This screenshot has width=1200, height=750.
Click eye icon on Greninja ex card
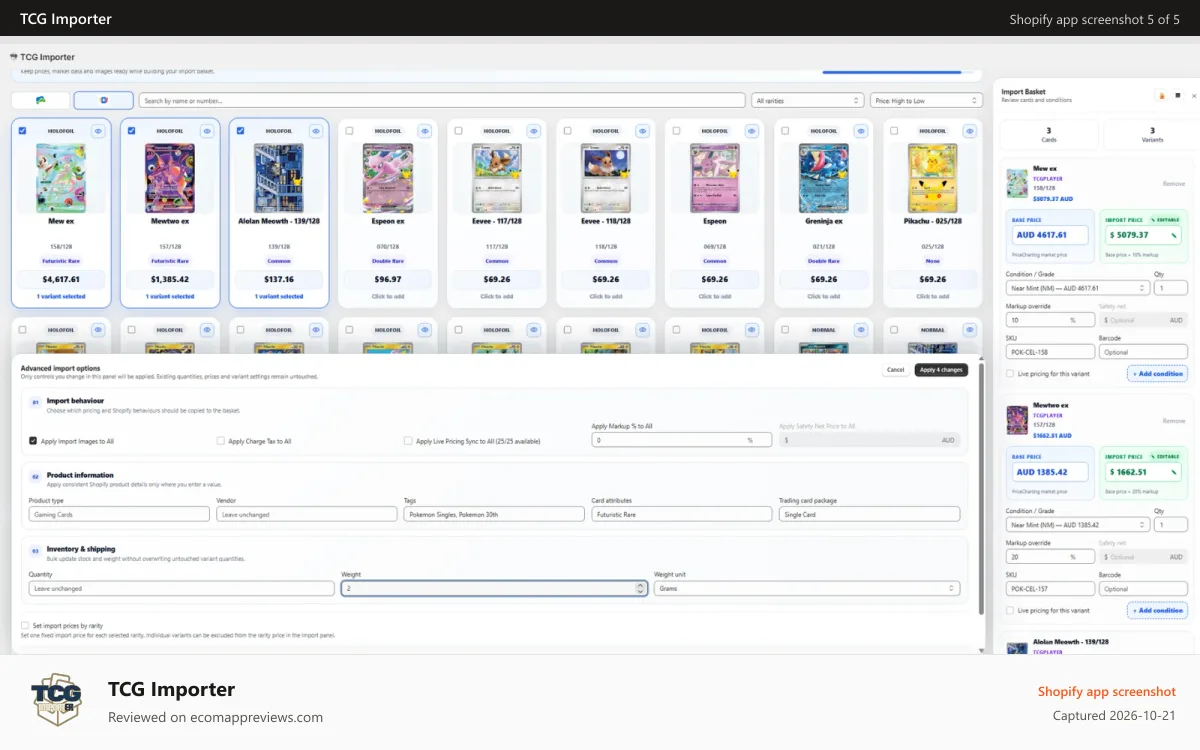[861, 131]
